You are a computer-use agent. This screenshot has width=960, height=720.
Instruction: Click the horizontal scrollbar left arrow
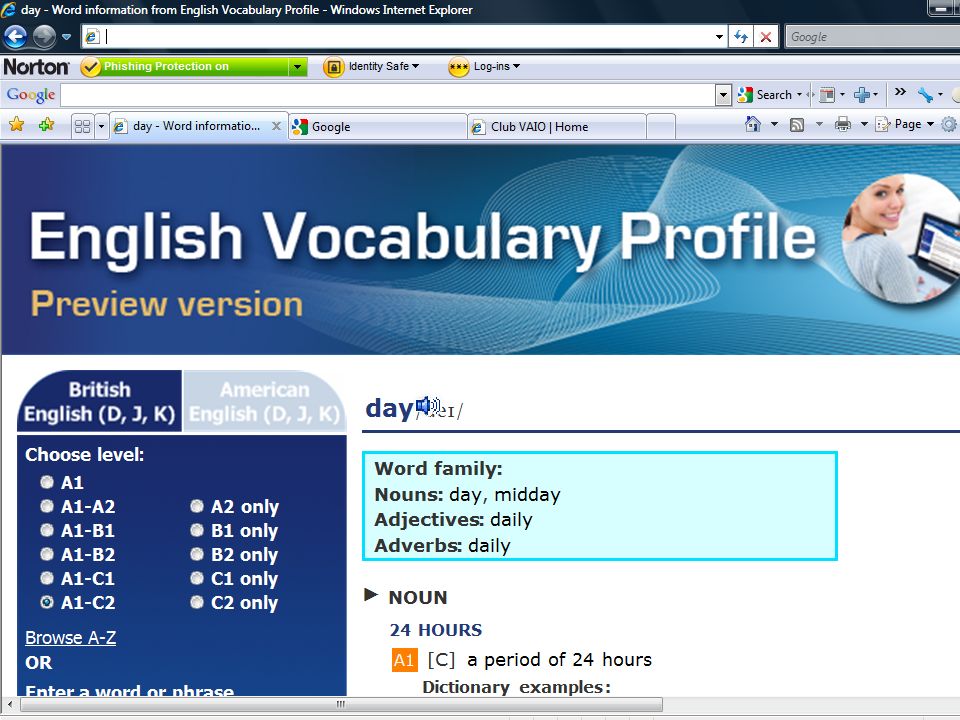tap(10, 704)
